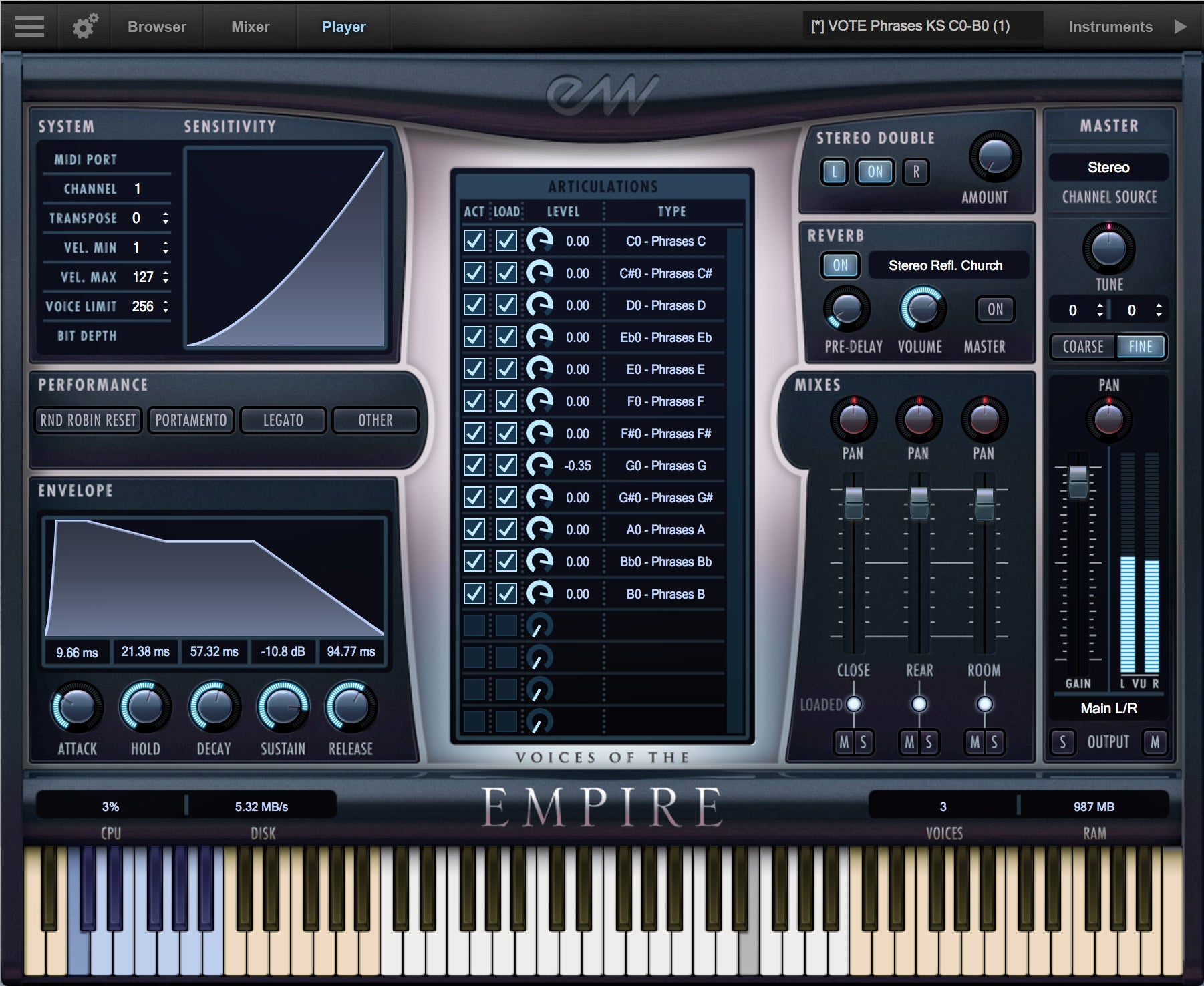This screenshot has height=986, width=1204.
Task: Open the Main L/R output selector
Action: (1108, 708)
